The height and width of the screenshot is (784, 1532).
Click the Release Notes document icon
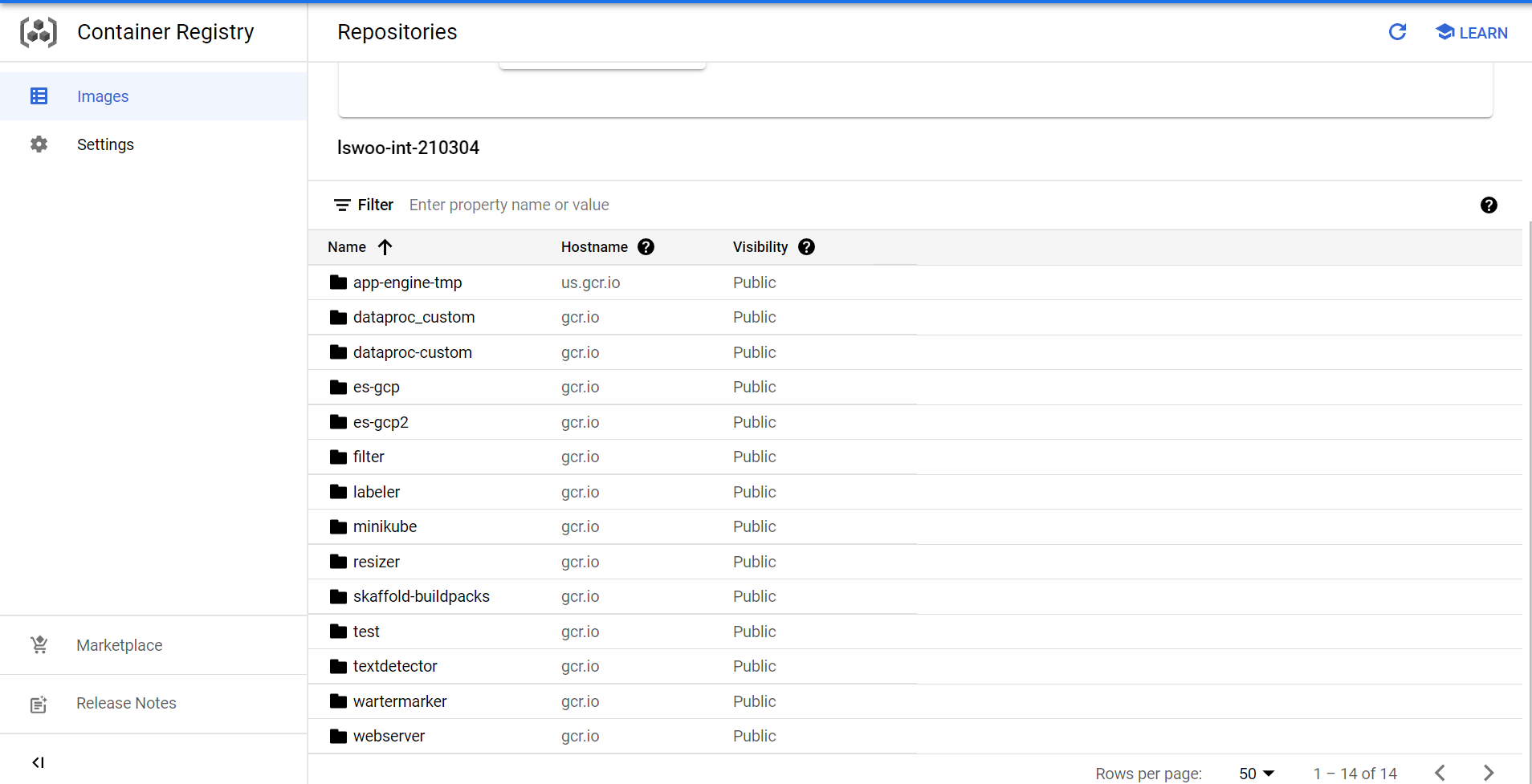pyautogui.click(x=39, y=704)
